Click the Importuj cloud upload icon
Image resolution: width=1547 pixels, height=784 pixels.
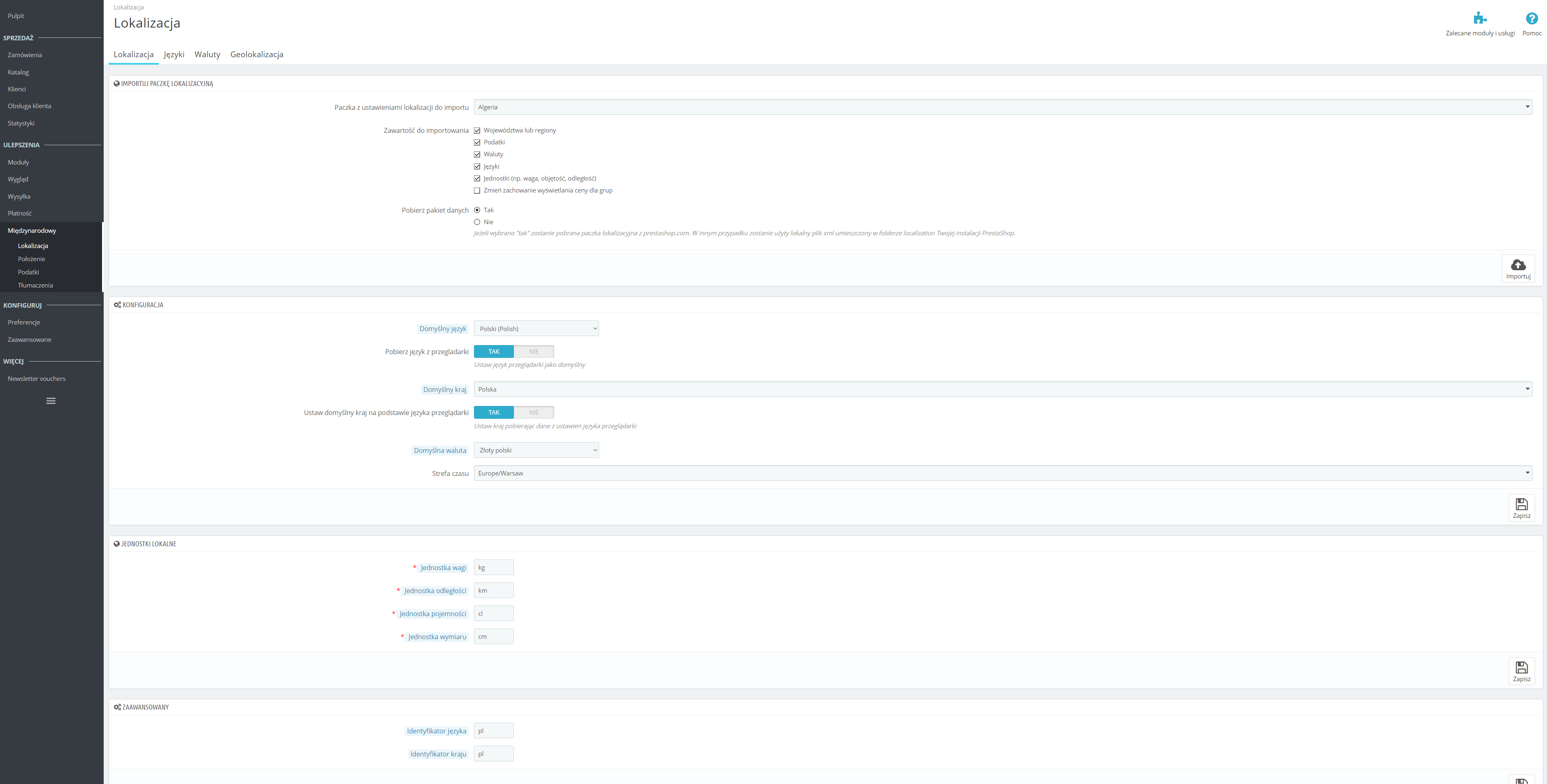tap(1517, 265)
